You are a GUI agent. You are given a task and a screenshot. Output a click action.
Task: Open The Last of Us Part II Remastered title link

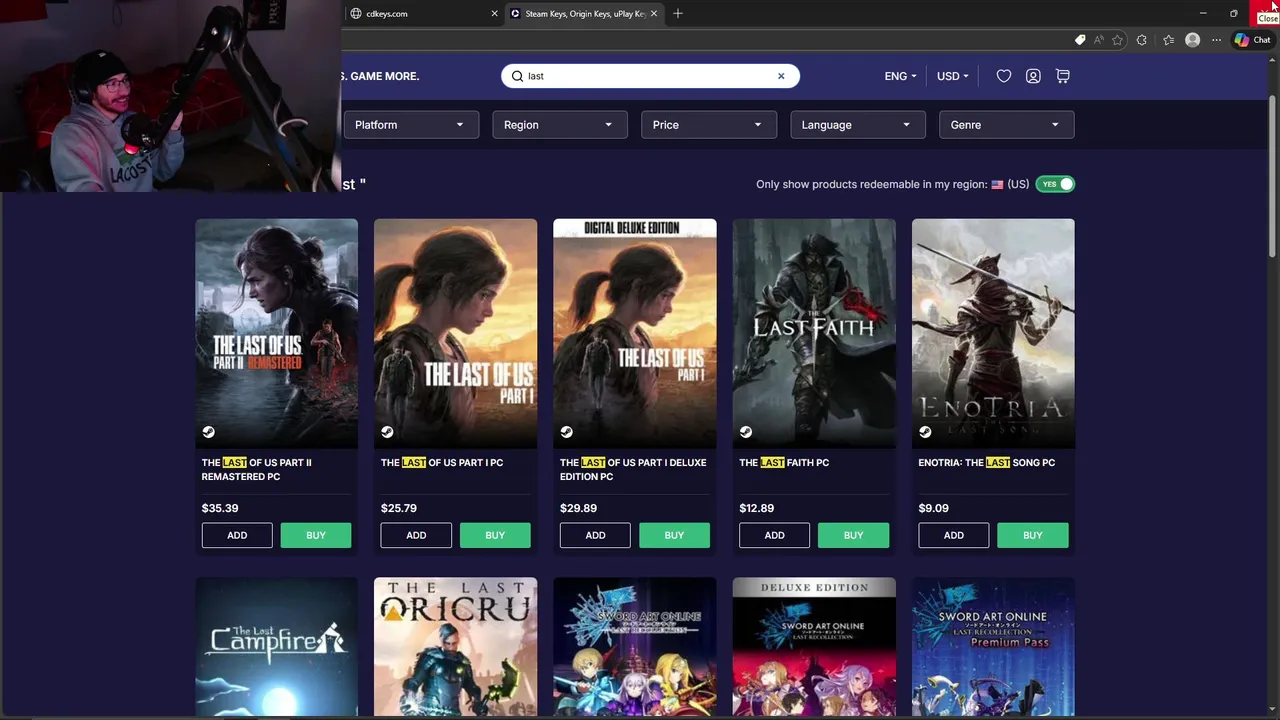pyautogui.click(x=257, y=469)
